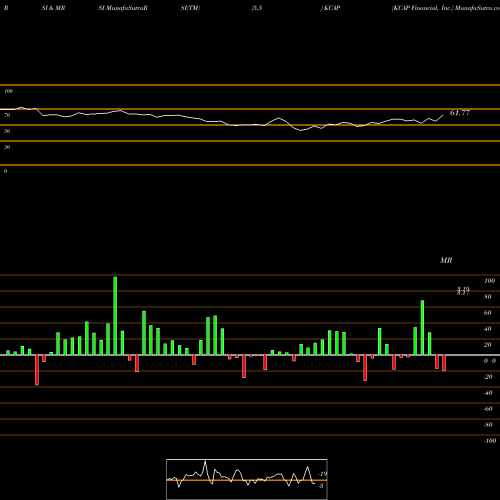The width and height of the screenshot is (500, 500).
Task: Click the MR axis label 20 on right
Action: click(x=488, y=345)
